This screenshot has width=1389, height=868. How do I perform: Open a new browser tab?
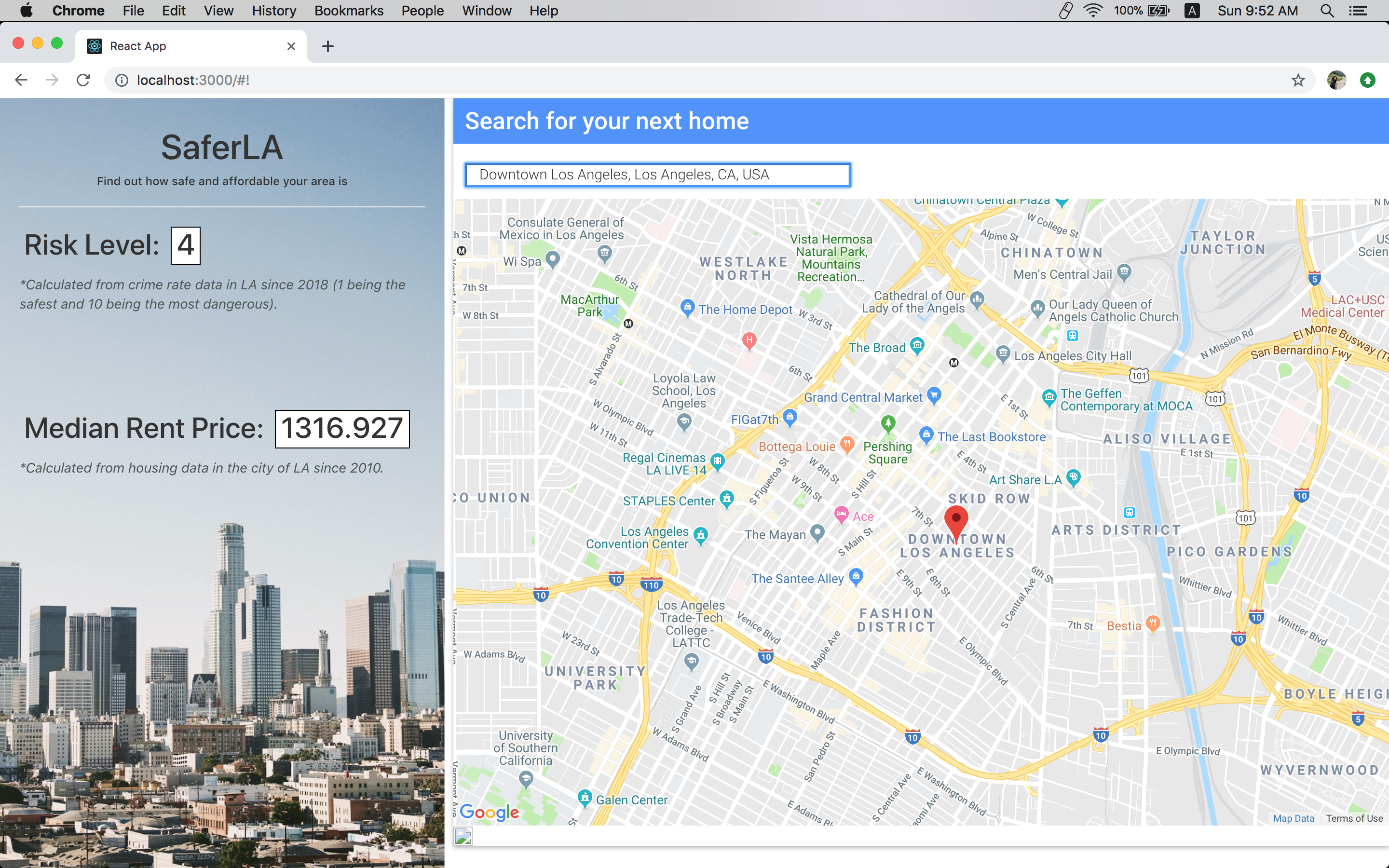[x=328, y=46]
